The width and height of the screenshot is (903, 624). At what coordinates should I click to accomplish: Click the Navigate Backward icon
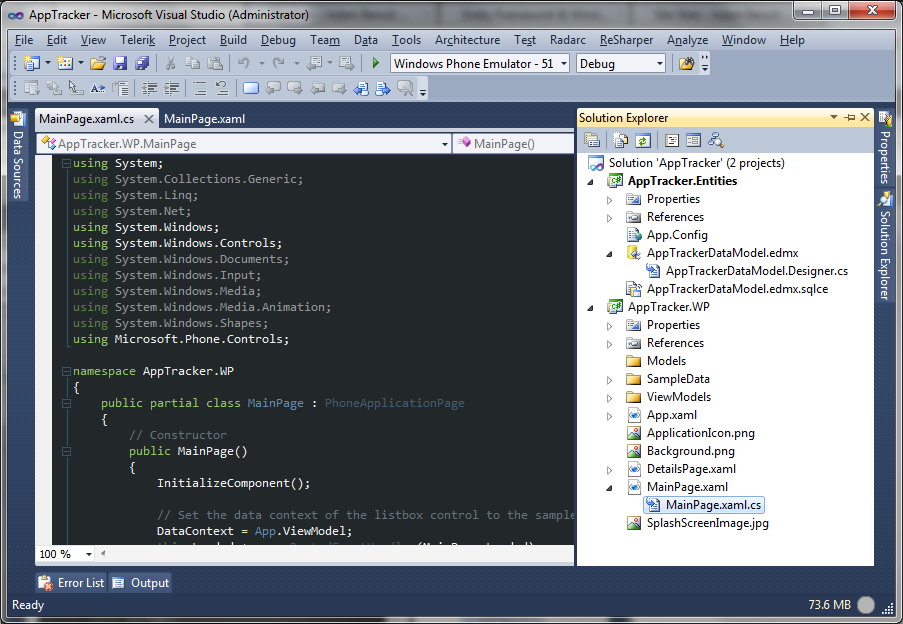click(314, 63)
